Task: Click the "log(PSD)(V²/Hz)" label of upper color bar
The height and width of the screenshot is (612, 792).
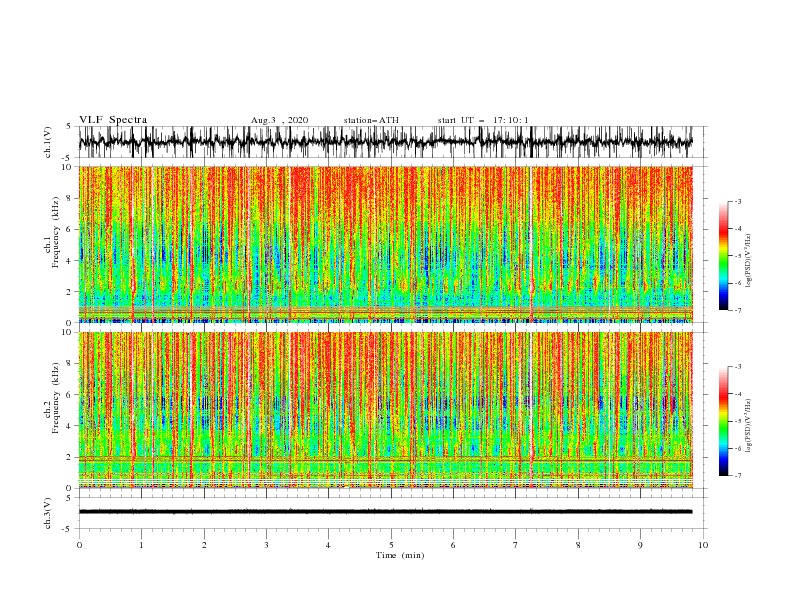Action: (x=749, y=261)
